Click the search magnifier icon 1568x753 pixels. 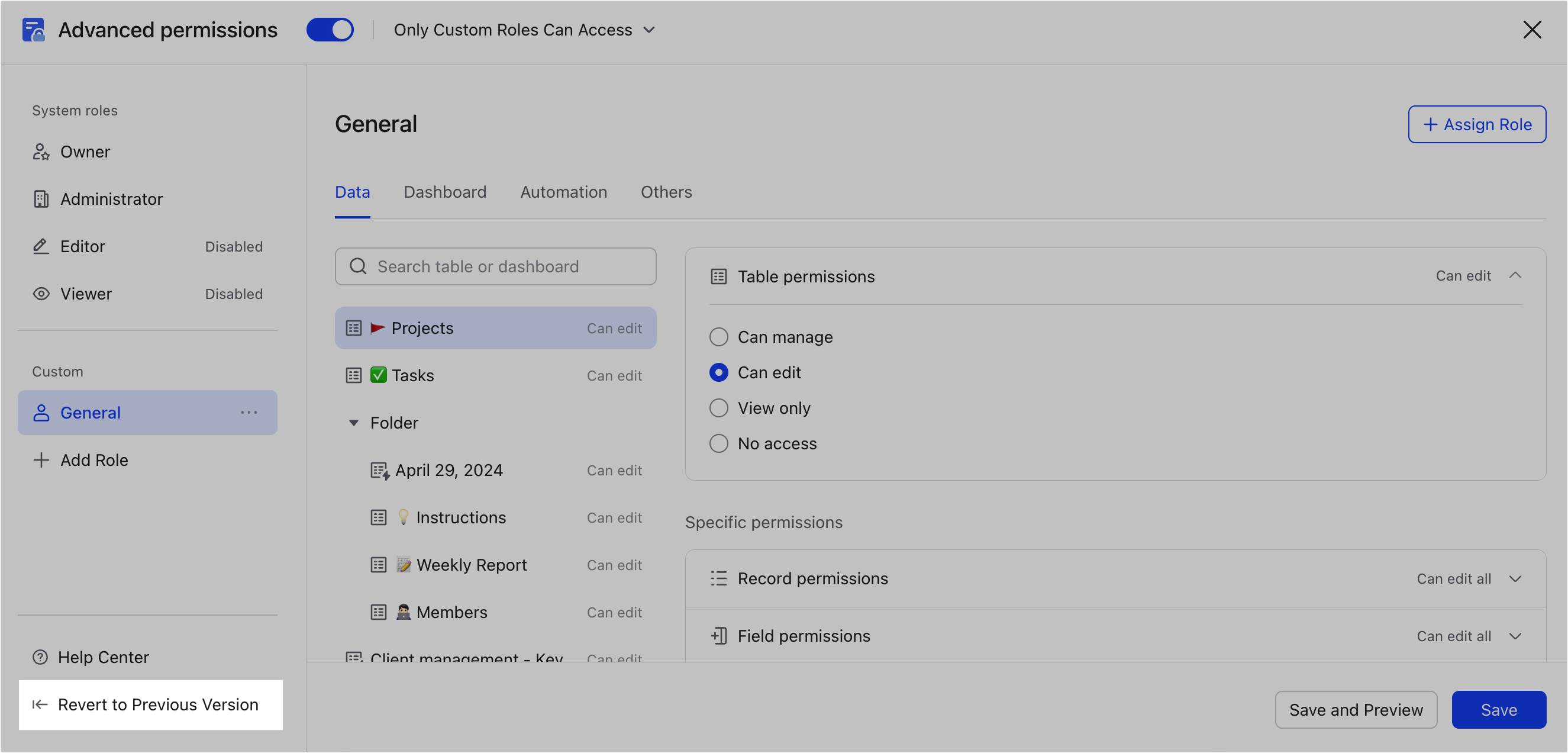(358, 266)
